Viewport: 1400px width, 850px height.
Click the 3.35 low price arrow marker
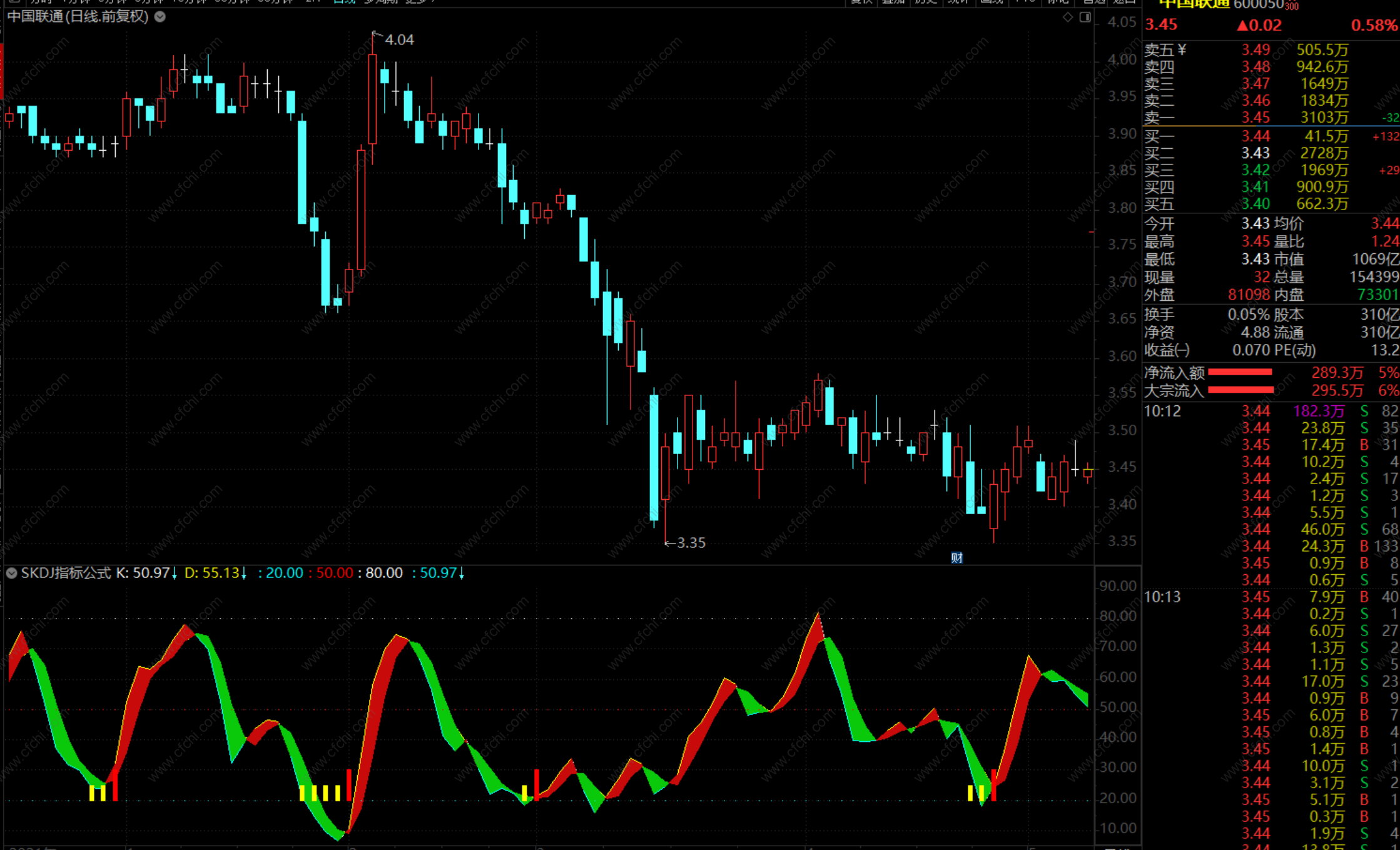(x=686, y=543)
